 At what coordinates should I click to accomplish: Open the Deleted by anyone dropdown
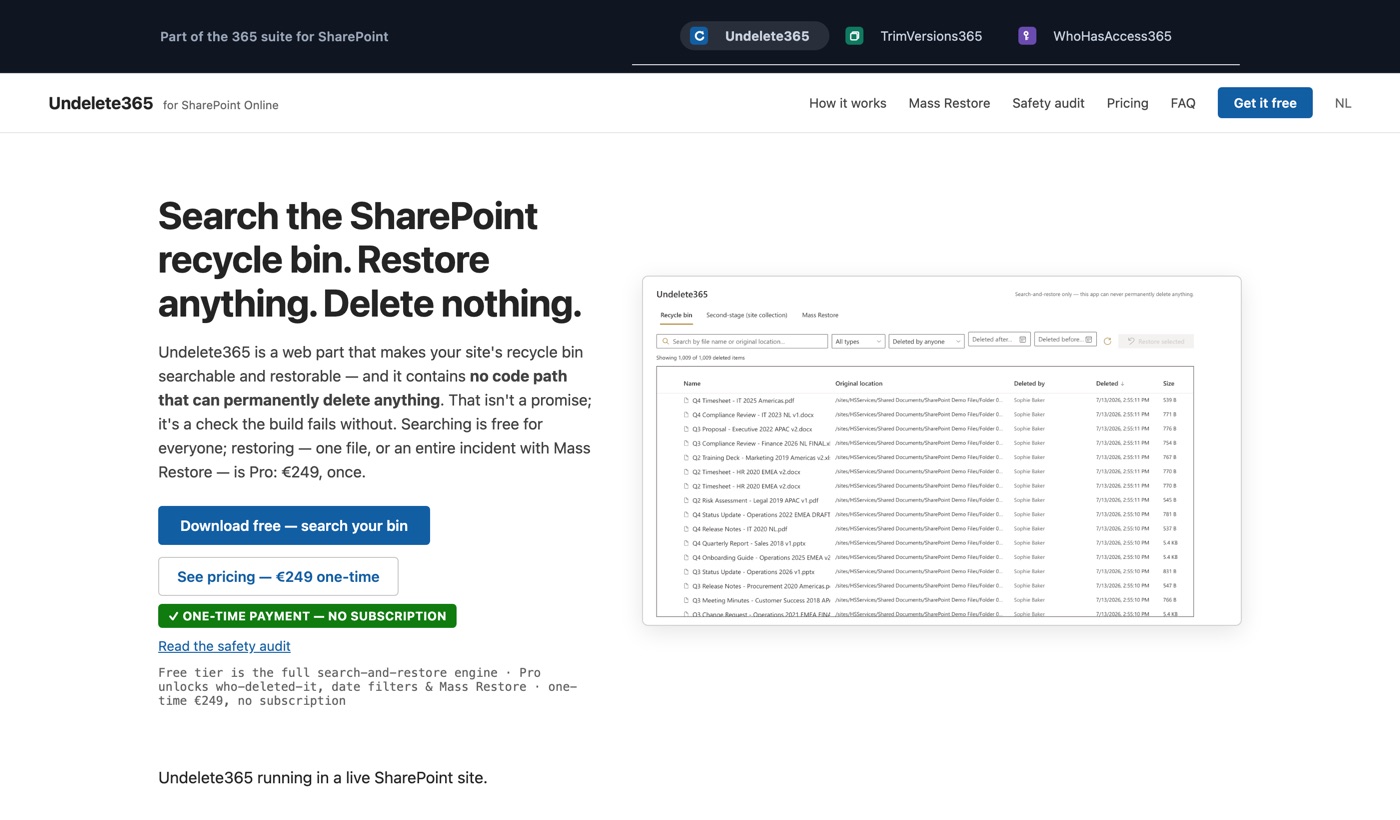(x=926, y=341)
